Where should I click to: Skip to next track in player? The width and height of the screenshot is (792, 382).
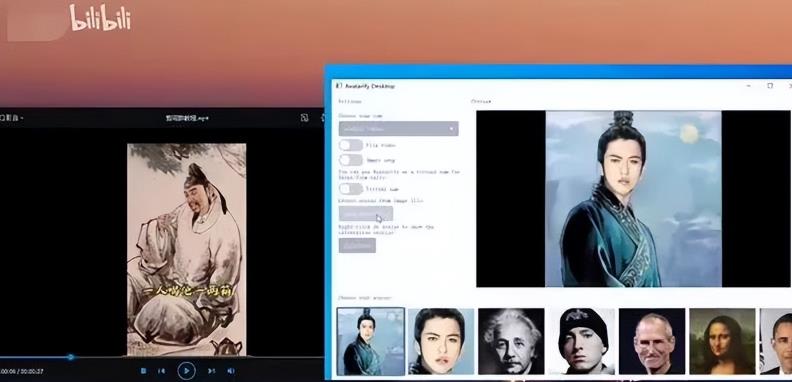212,371
